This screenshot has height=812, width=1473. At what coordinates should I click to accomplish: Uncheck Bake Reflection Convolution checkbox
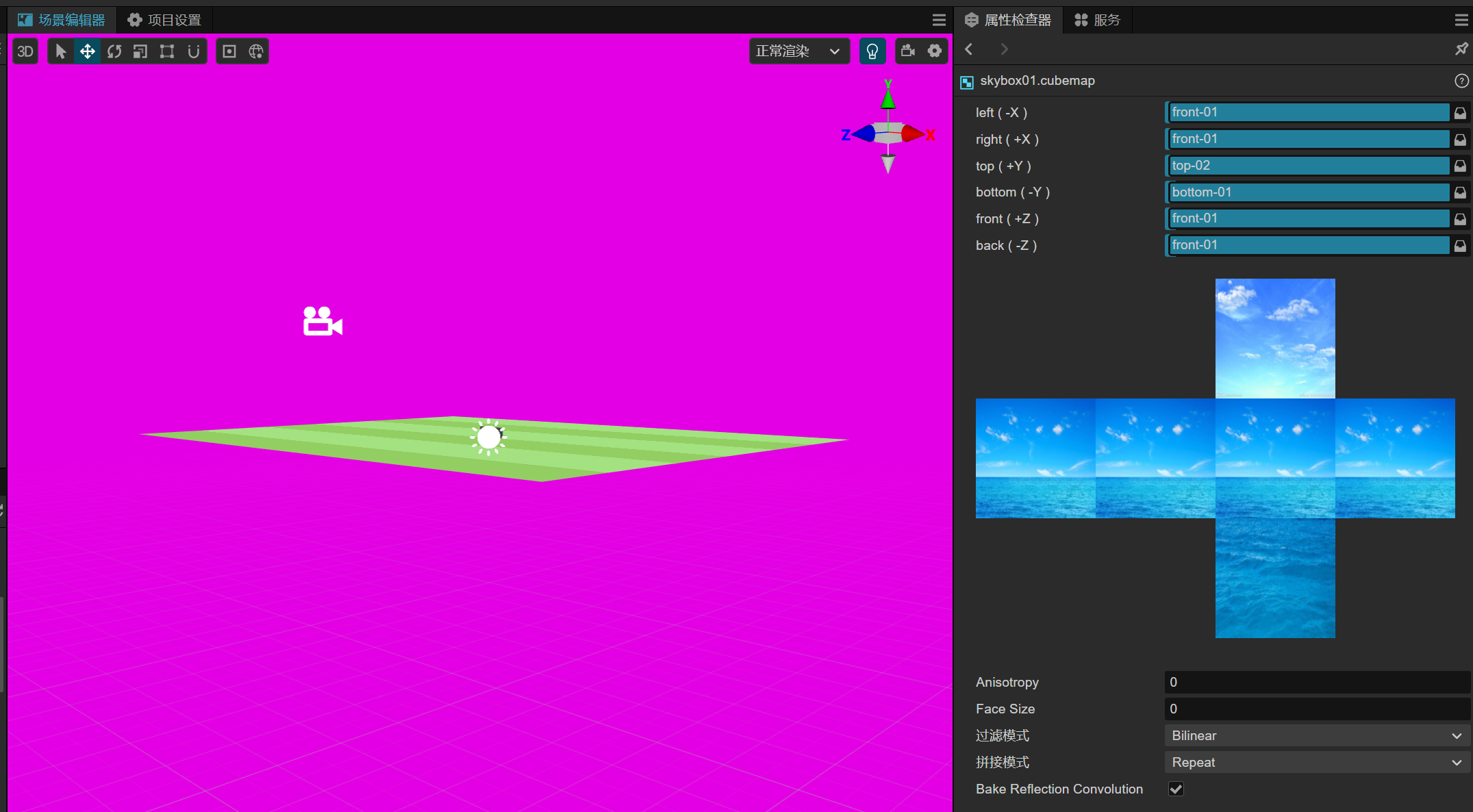click(1176, 789)
